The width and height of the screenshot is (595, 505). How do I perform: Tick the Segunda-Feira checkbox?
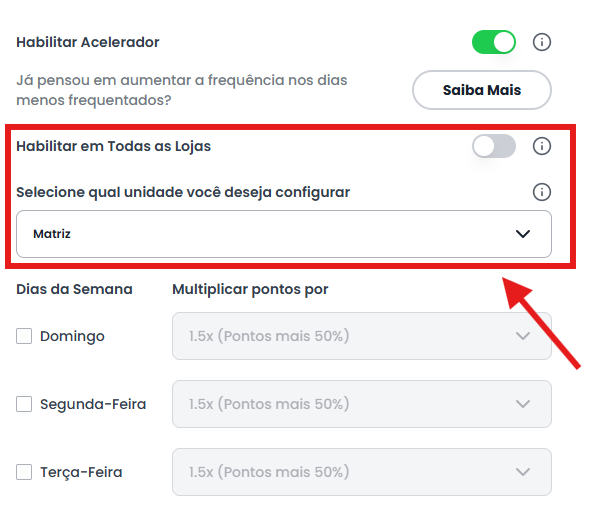click(24, 404)
